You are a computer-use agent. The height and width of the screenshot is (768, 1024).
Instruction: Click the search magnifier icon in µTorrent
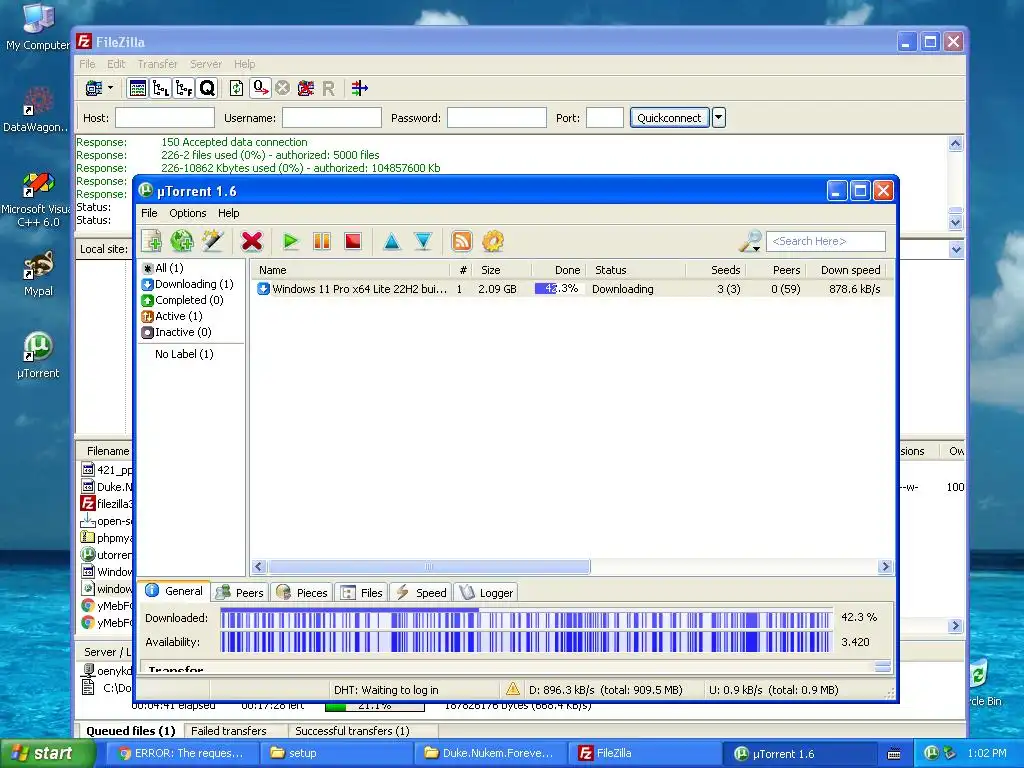click(750, 241)
